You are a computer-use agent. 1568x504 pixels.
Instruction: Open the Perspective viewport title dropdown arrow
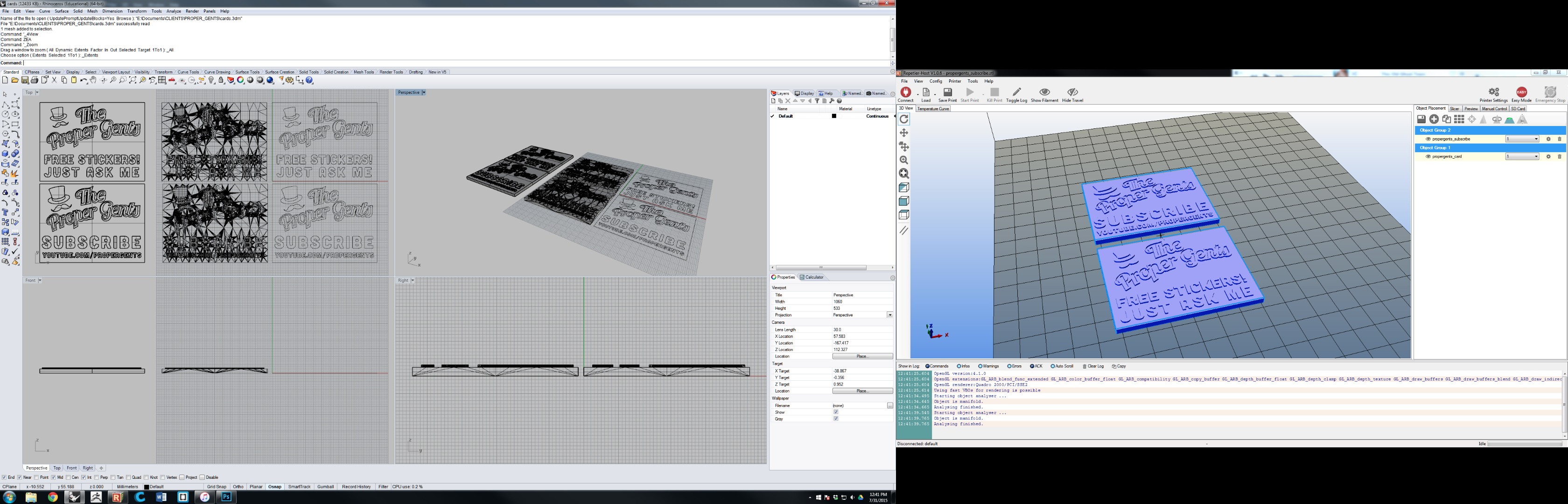point(424,92)
